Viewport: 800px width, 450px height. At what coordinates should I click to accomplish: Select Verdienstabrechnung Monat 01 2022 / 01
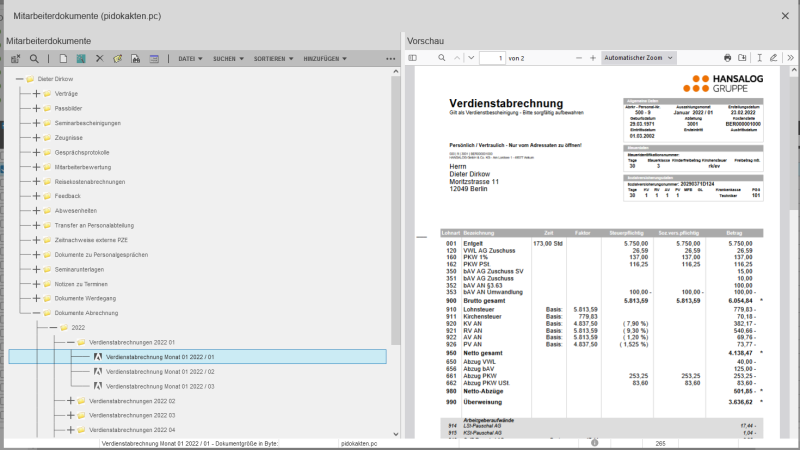pos(197,357)
